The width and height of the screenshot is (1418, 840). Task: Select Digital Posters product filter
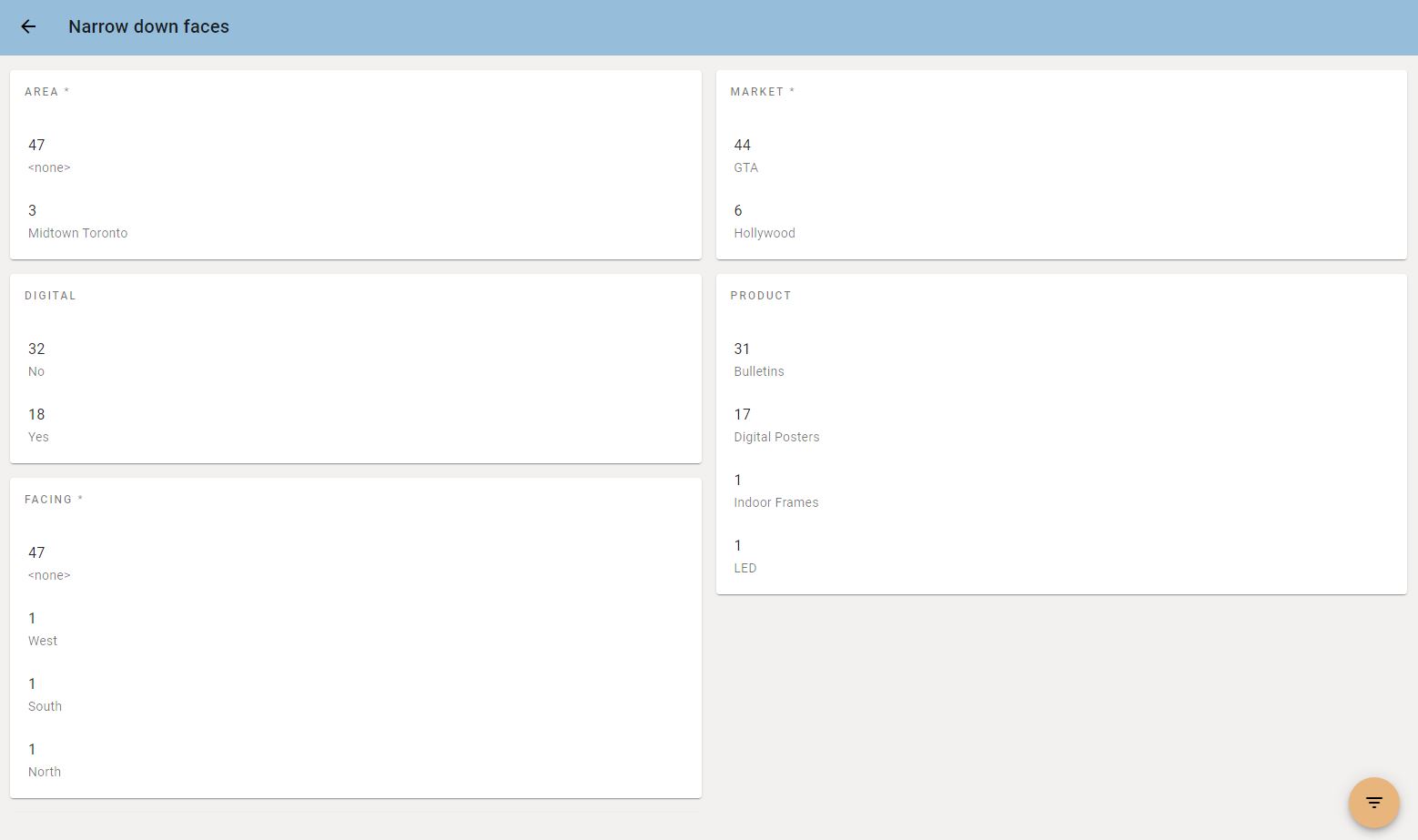[x=1061, y=425]
